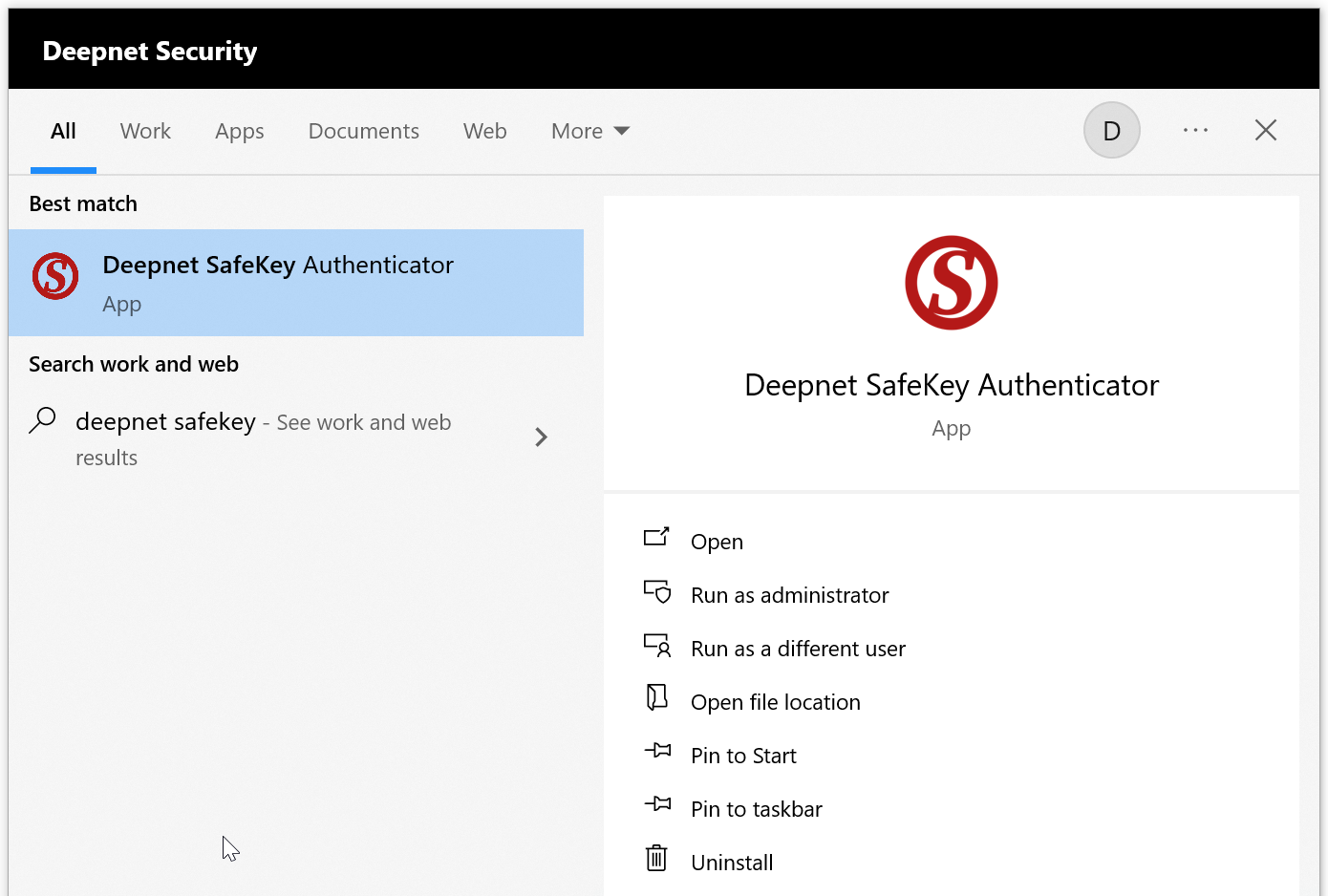Click the Pin to Start pin icon

pyautogui.click(x=657, y=752)
